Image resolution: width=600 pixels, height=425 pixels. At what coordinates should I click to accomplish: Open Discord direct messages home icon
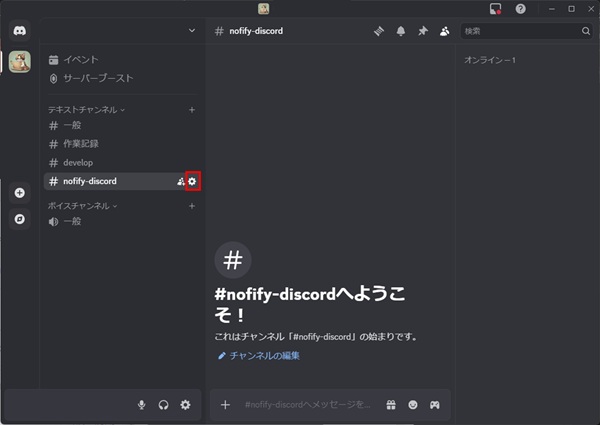20,31
